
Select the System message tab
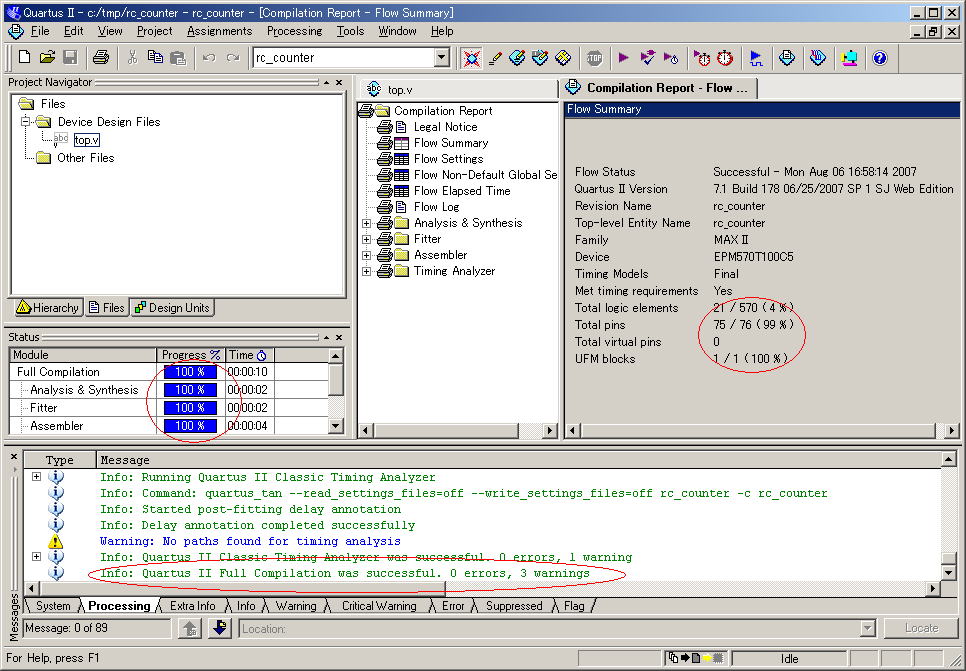pyautogui.click(x=53, y=606)
